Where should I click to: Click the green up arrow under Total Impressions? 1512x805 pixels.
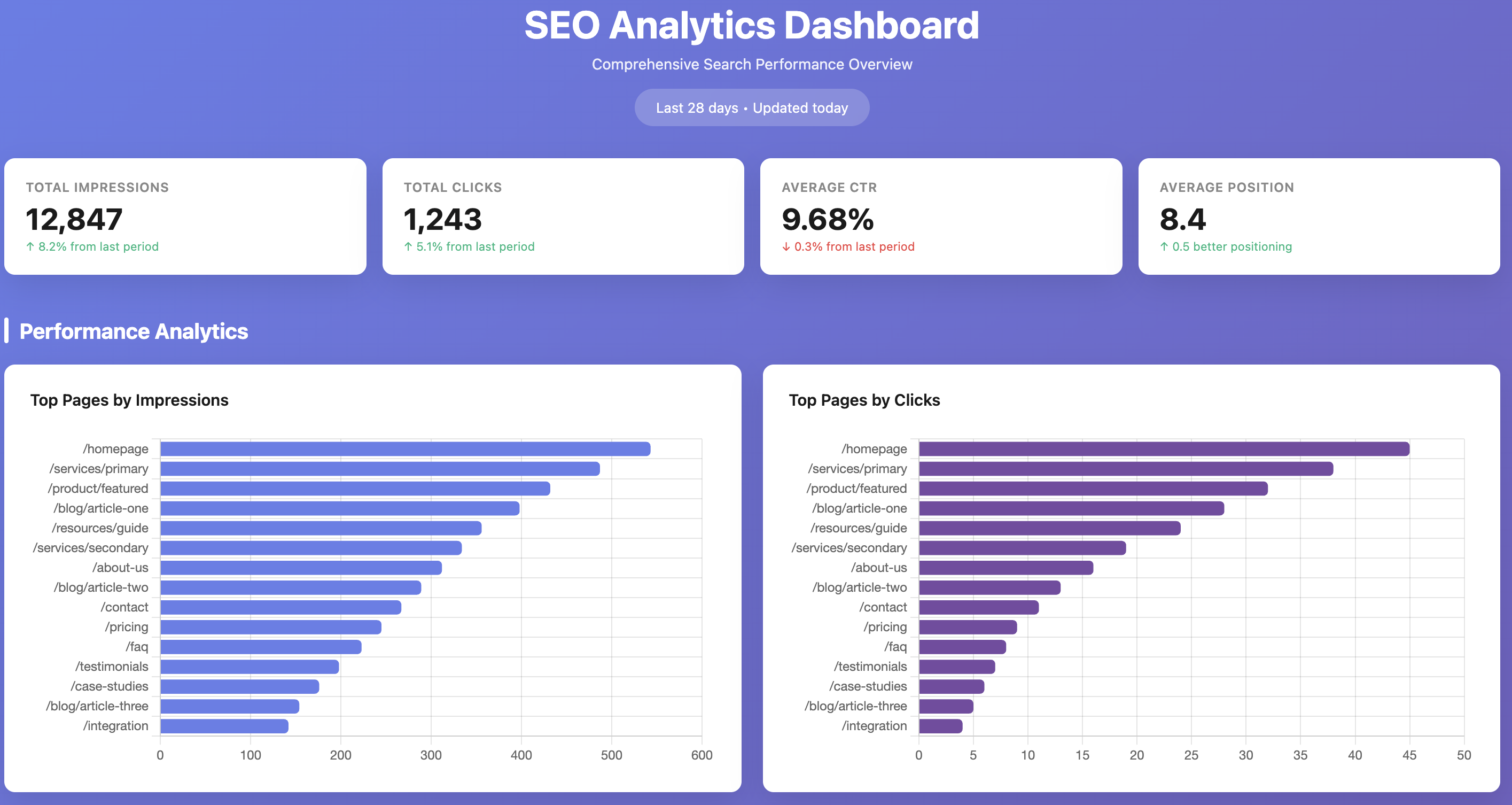30,246
